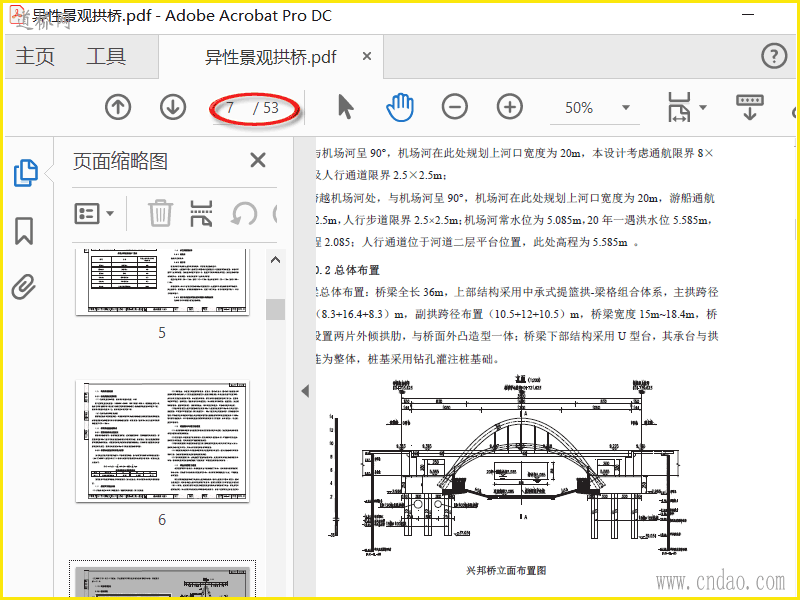The height and width of the screenshot is (600, 800).
Task: Edit current page number 7 field
Action: pos(231,108)
